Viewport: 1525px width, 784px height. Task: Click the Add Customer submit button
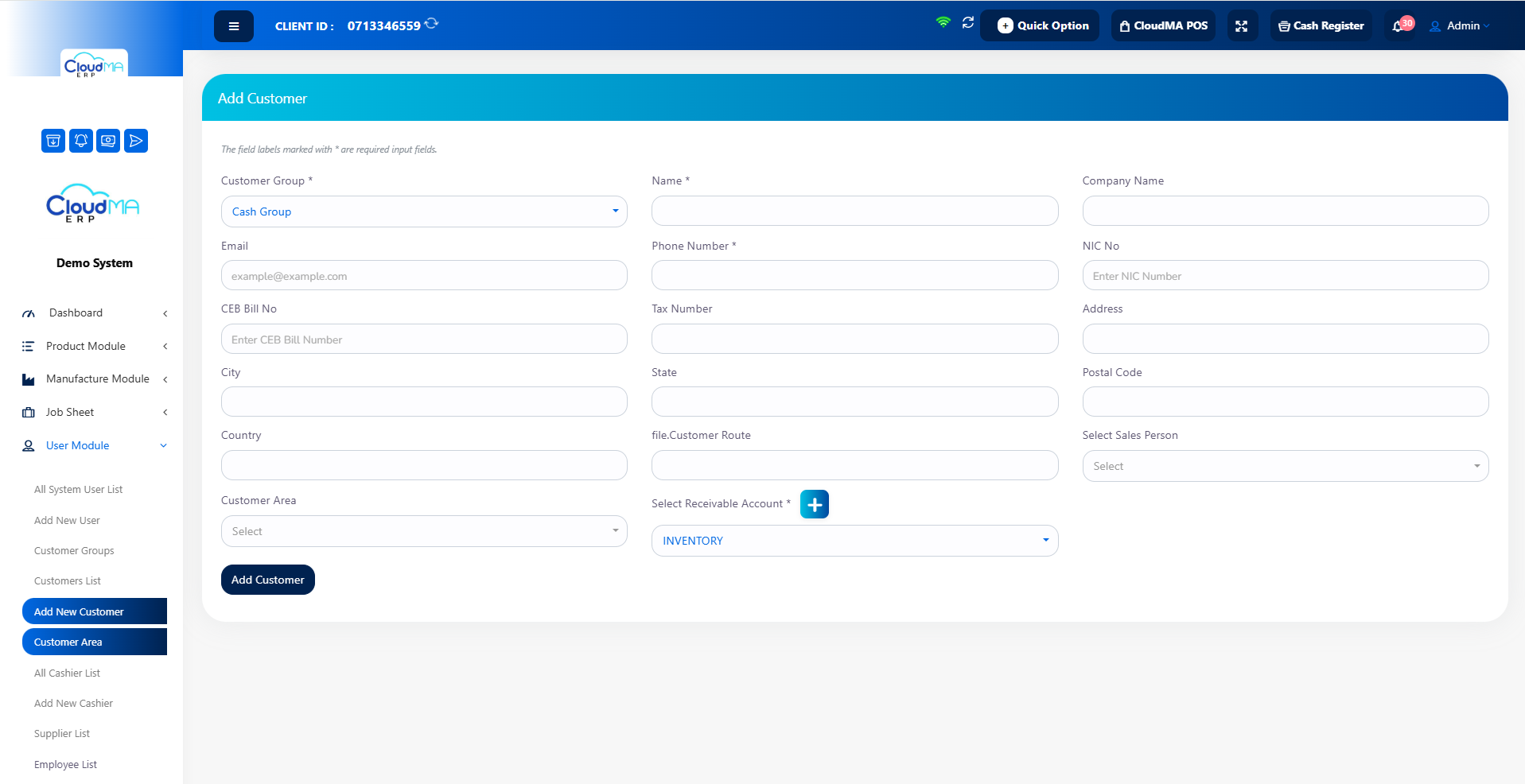[268, 580]
